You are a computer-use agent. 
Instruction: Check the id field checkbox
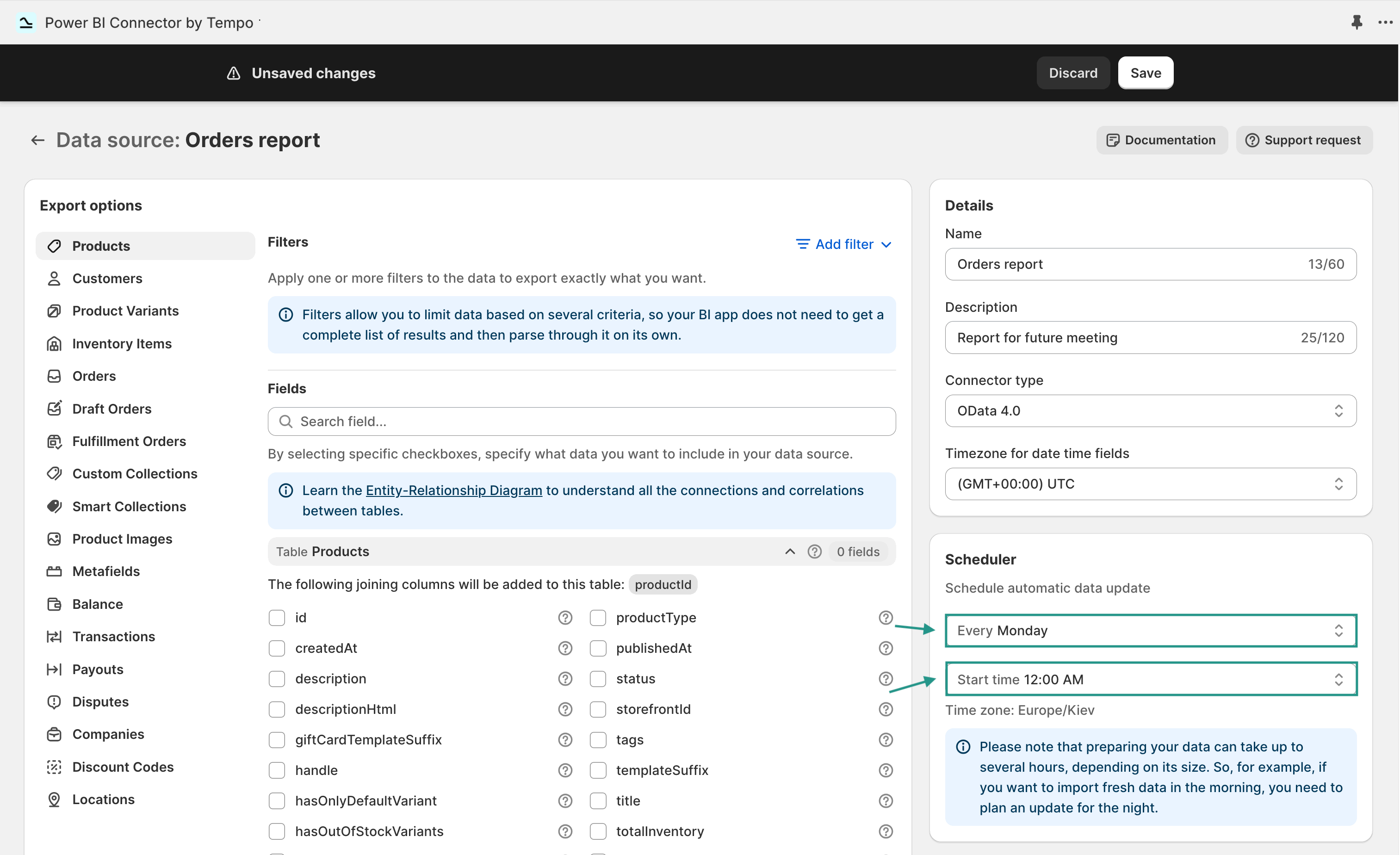click(277, 618)
